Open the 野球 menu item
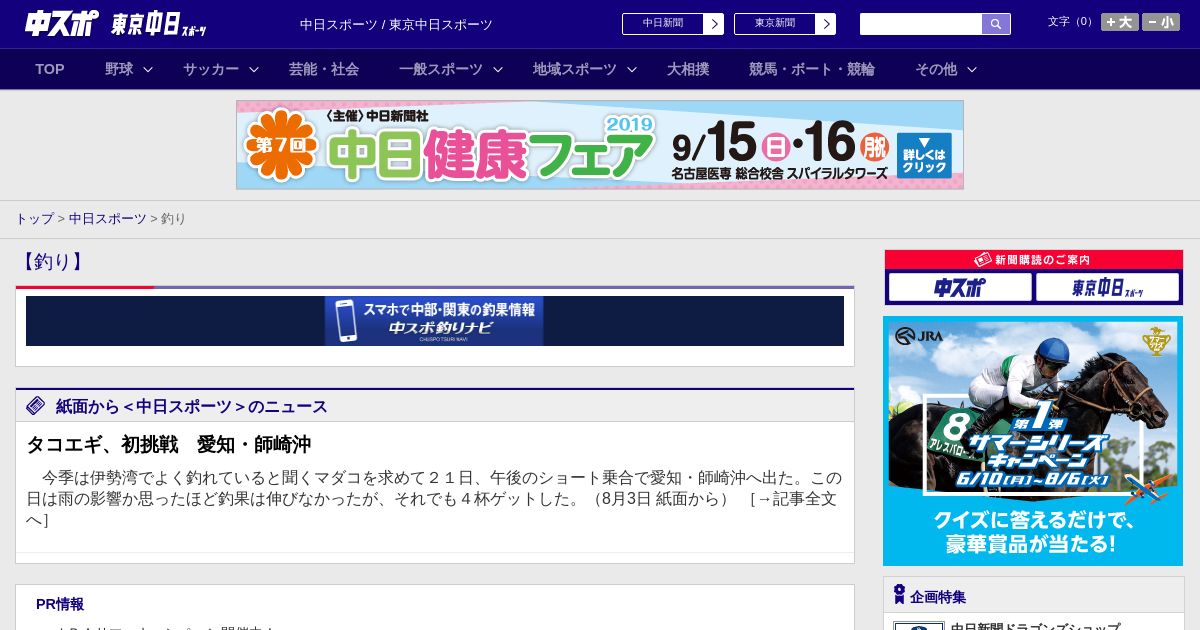This screenshot has height=630, width=1200. pos(119,69)
